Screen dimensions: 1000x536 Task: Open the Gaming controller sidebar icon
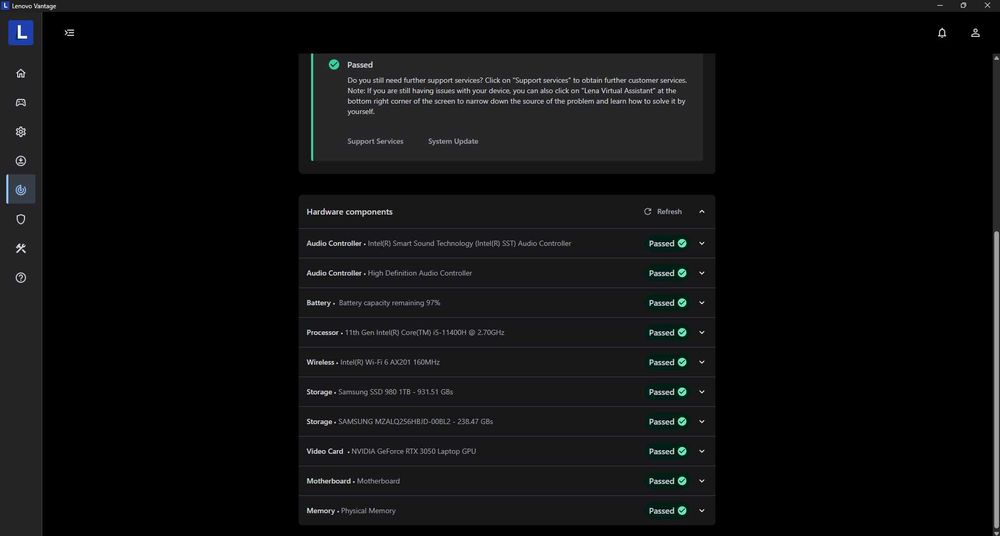click(21, 102)
